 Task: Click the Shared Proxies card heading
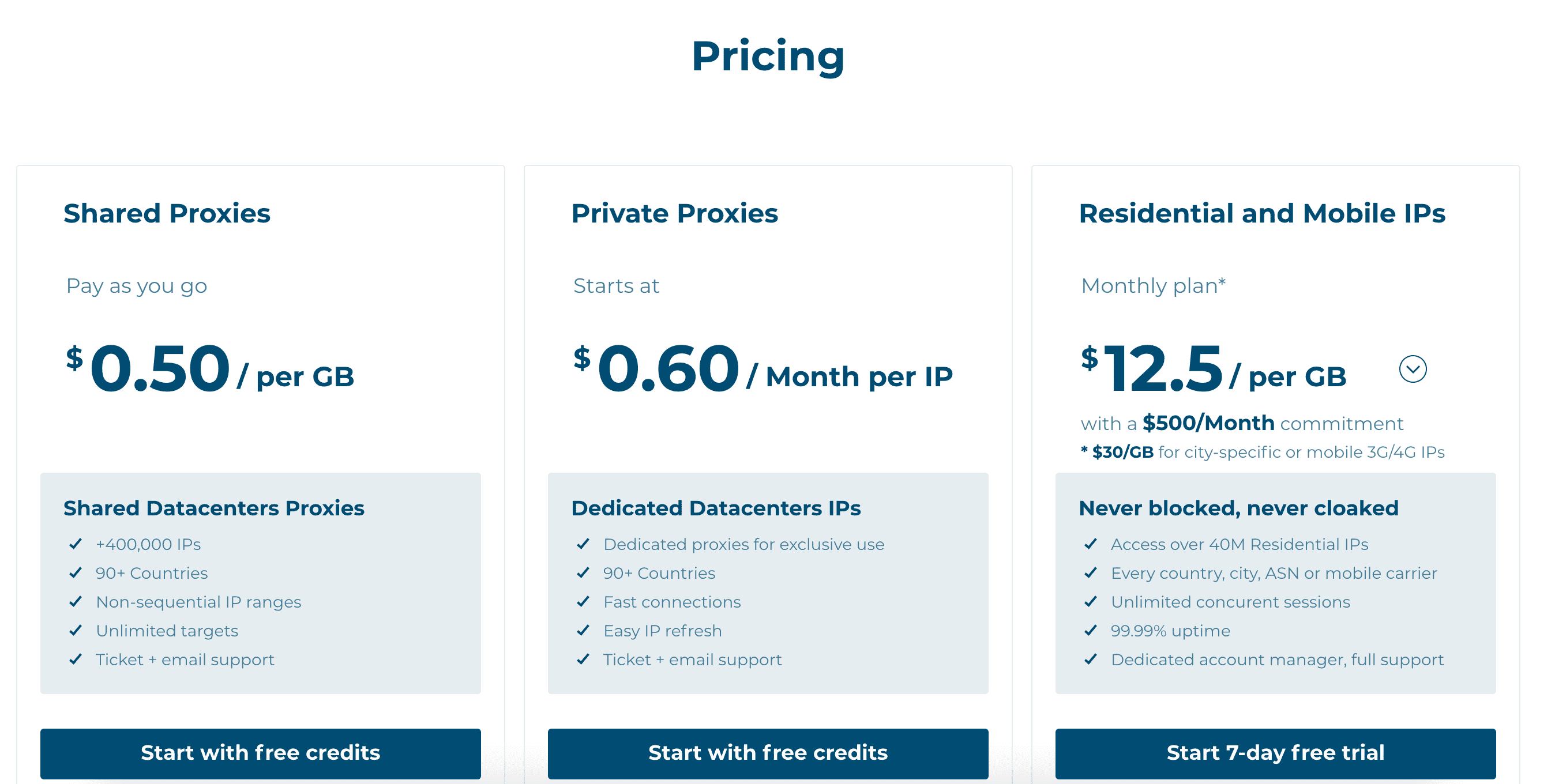167,213
